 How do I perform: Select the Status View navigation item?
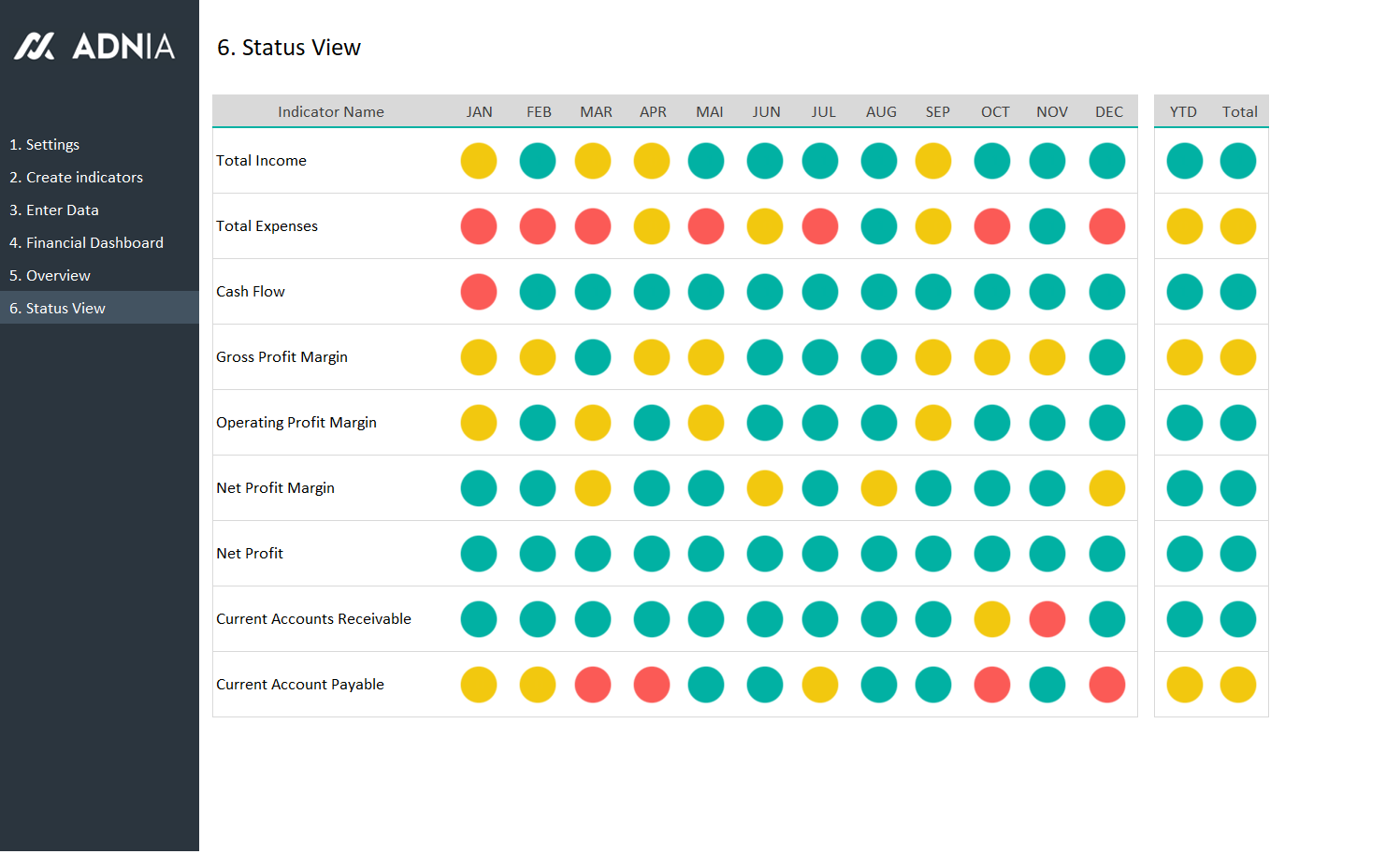[58, 309]
